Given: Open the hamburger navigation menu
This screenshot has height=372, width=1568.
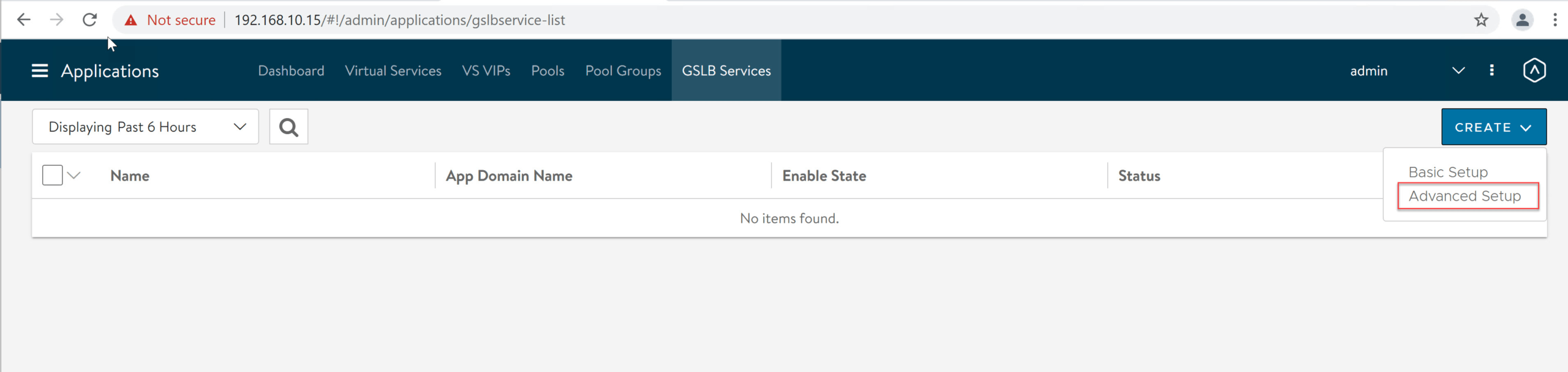Looking at the screenshot, I should point(40,71).
